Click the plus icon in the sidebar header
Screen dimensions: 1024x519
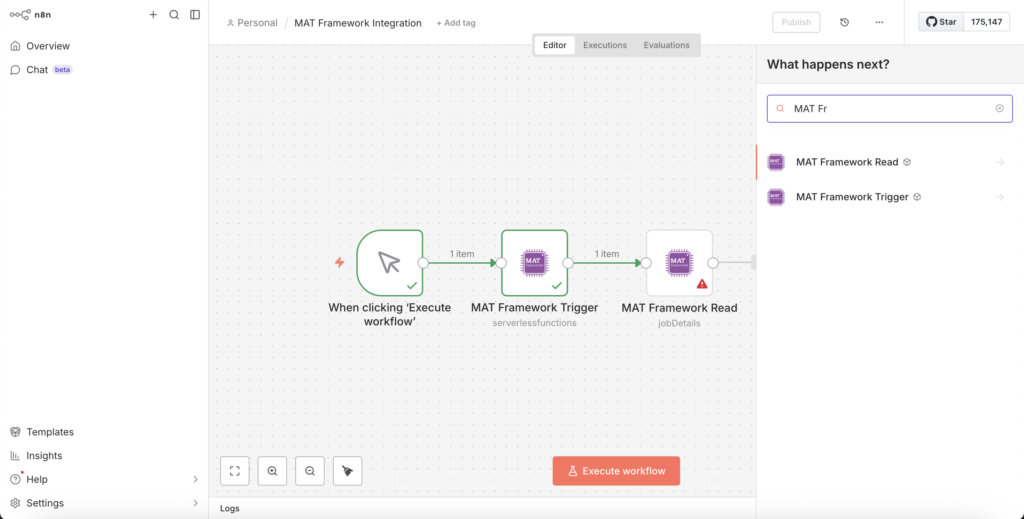click(153, 15)
